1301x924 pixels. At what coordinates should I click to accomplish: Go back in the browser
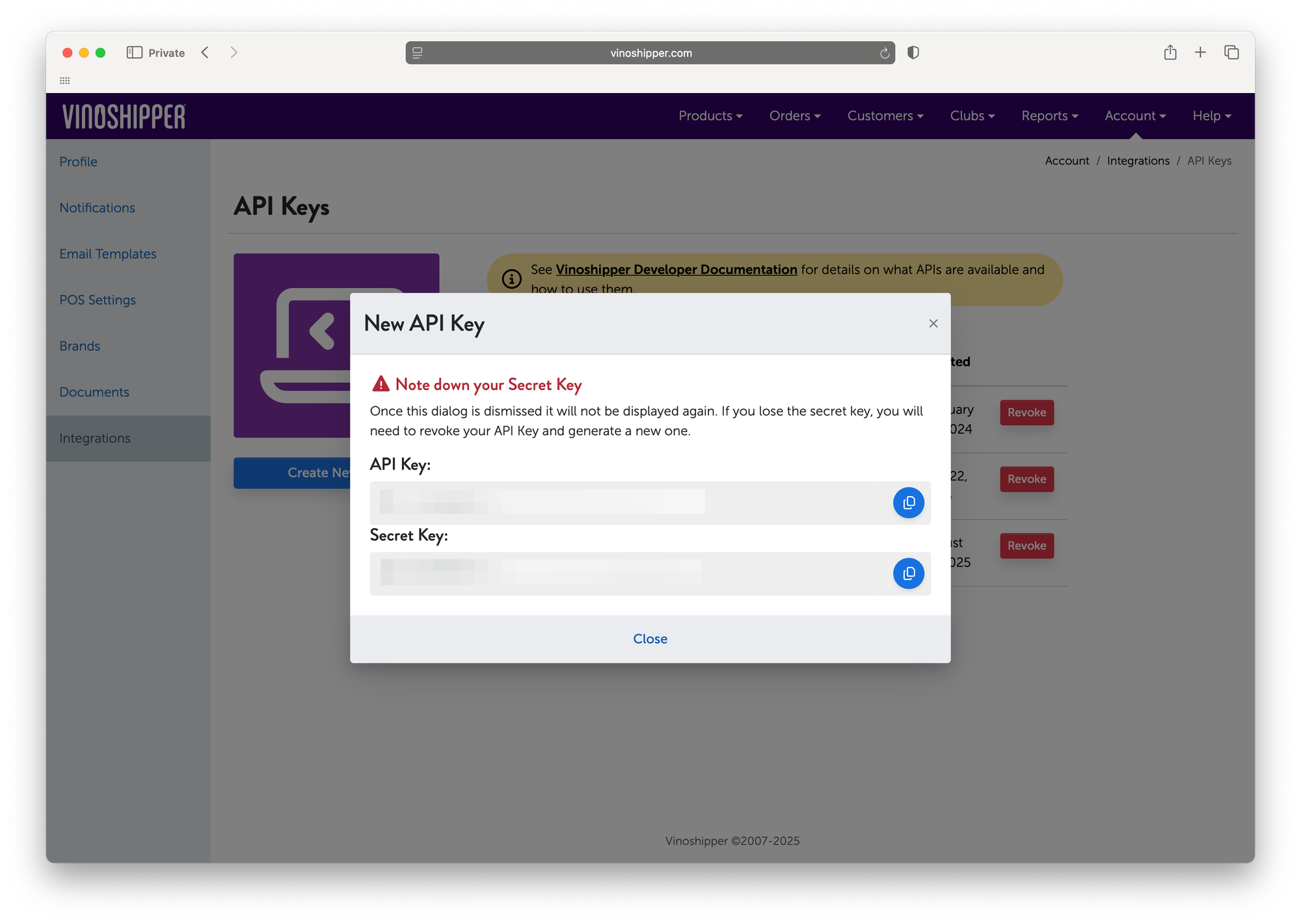[x=205, y=53]
